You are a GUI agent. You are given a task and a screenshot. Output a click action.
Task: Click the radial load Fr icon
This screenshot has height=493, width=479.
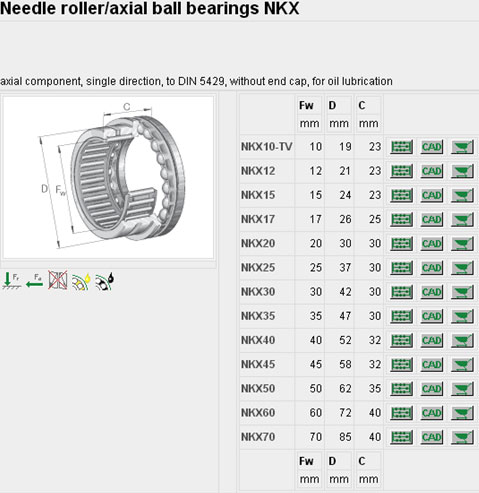12,280
